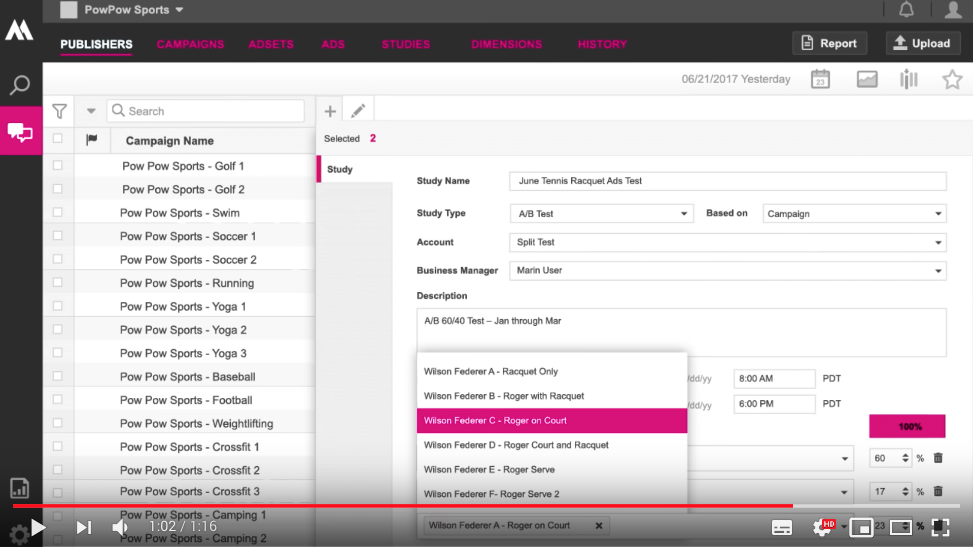Adjust the 60 percent stepper arrows
Viewport: 973px width, 547px height.
[905, 458]
